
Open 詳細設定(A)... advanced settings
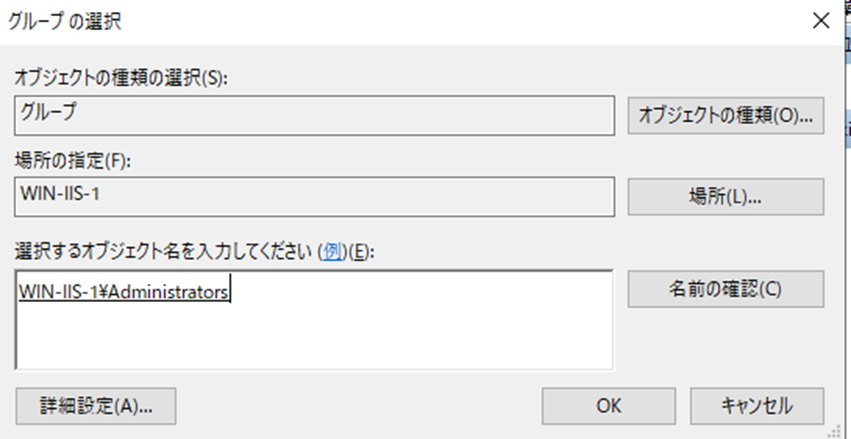(97, 405)
